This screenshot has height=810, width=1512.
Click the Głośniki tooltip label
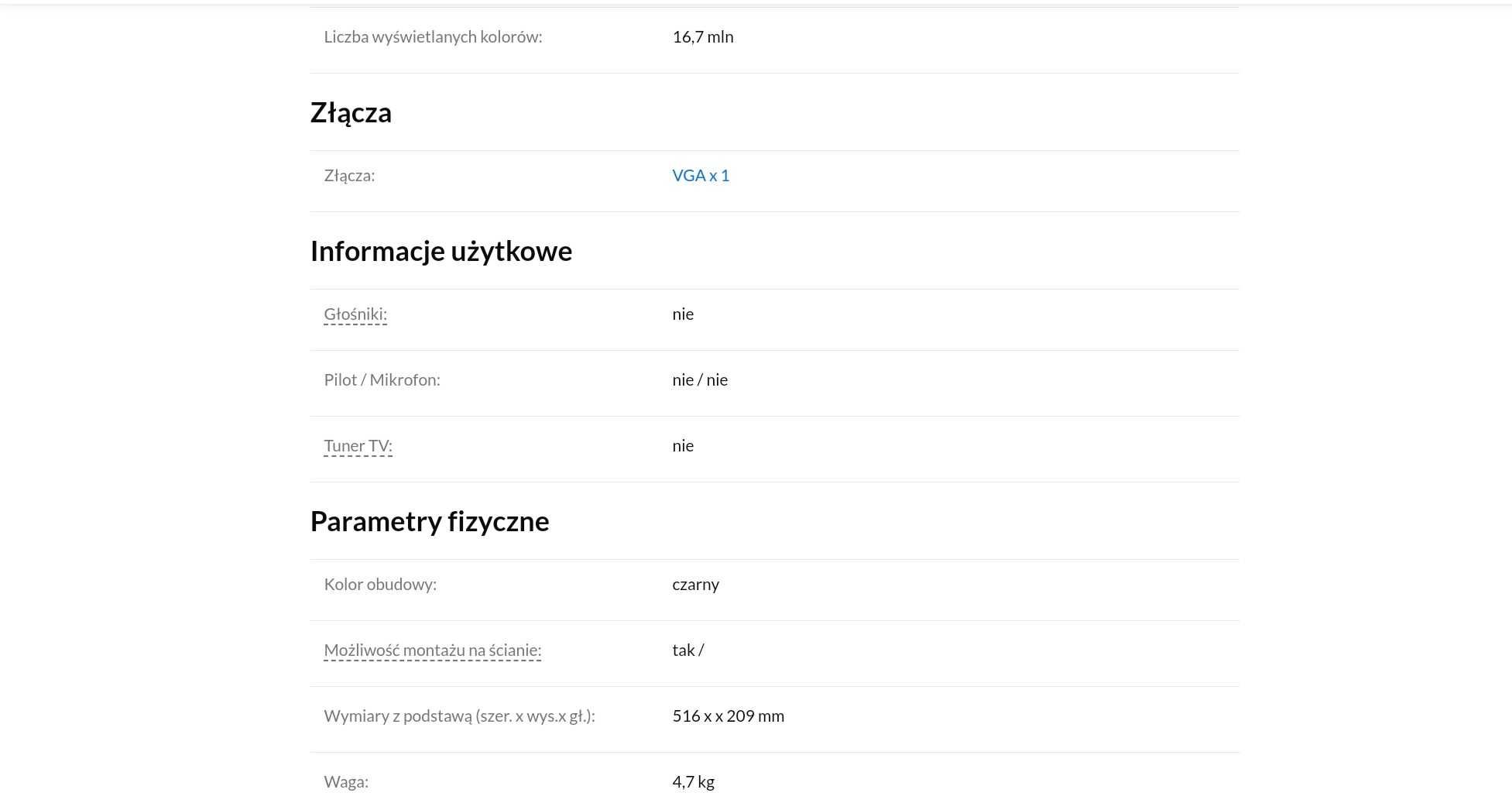pyautogui.click(x=355, y=314)
